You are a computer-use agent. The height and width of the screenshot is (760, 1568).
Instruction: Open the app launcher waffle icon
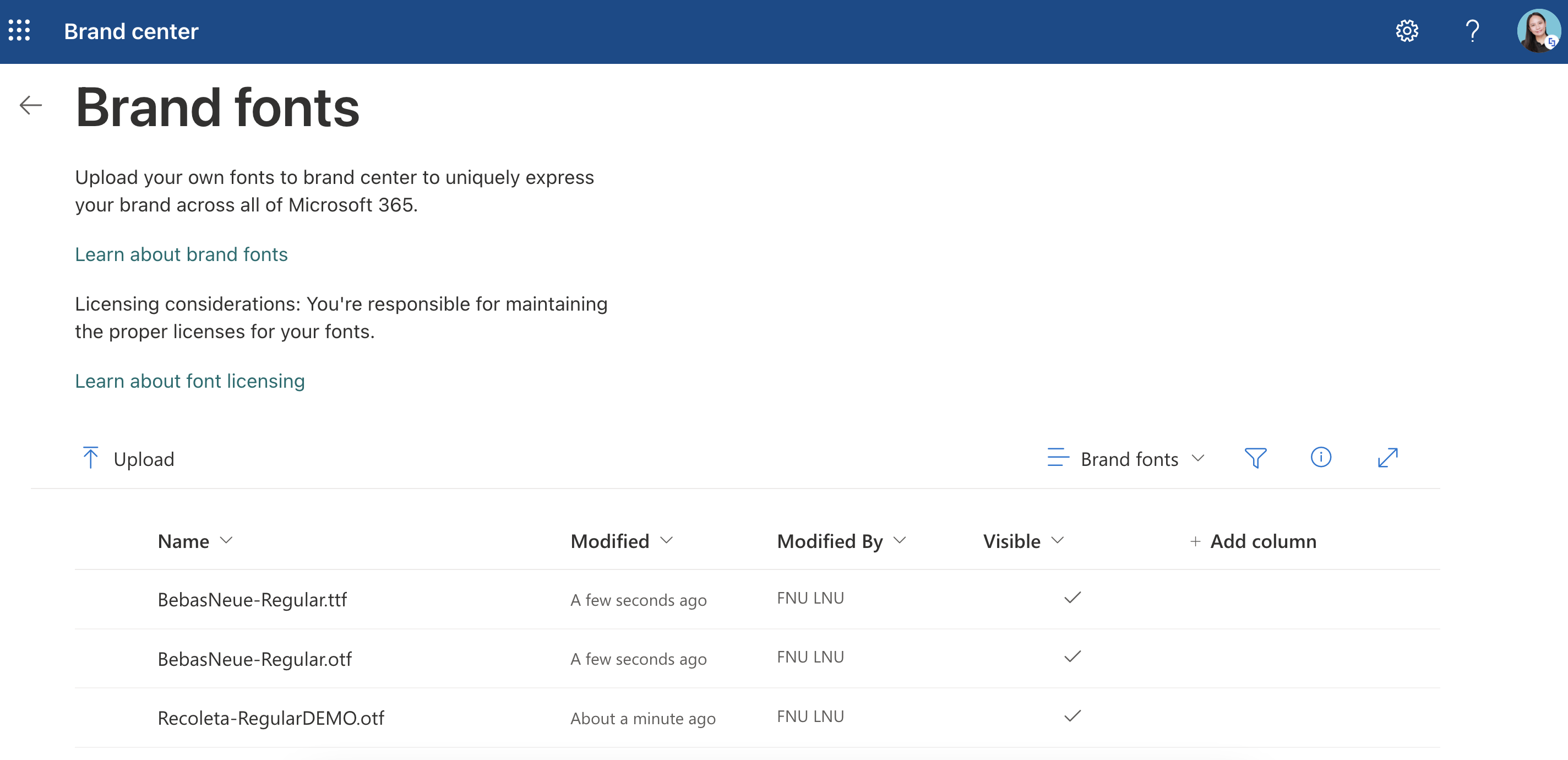point(19,30)
